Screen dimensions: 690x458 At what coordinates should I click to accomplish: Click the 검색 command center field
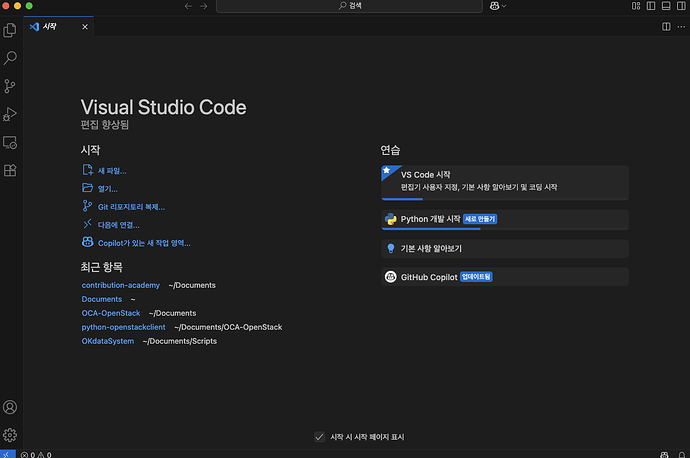tap(349, 6)
